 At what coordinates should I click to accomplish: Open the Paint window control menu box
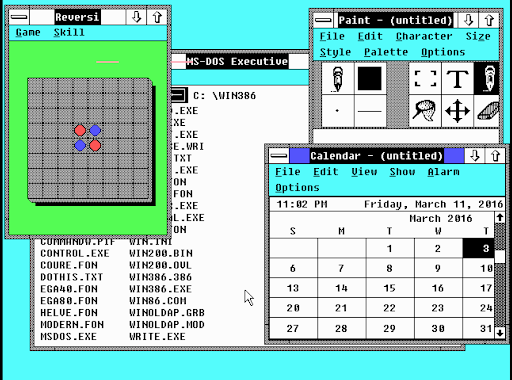(x=323, y=20)
